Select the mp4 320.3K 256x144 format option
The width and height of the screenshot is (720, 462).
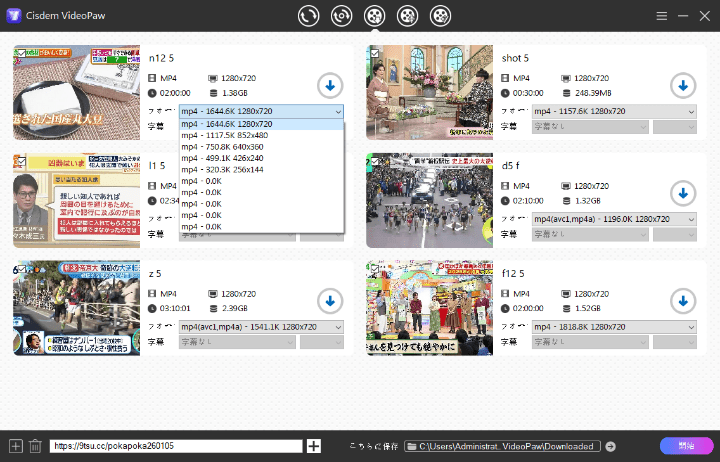222,169
